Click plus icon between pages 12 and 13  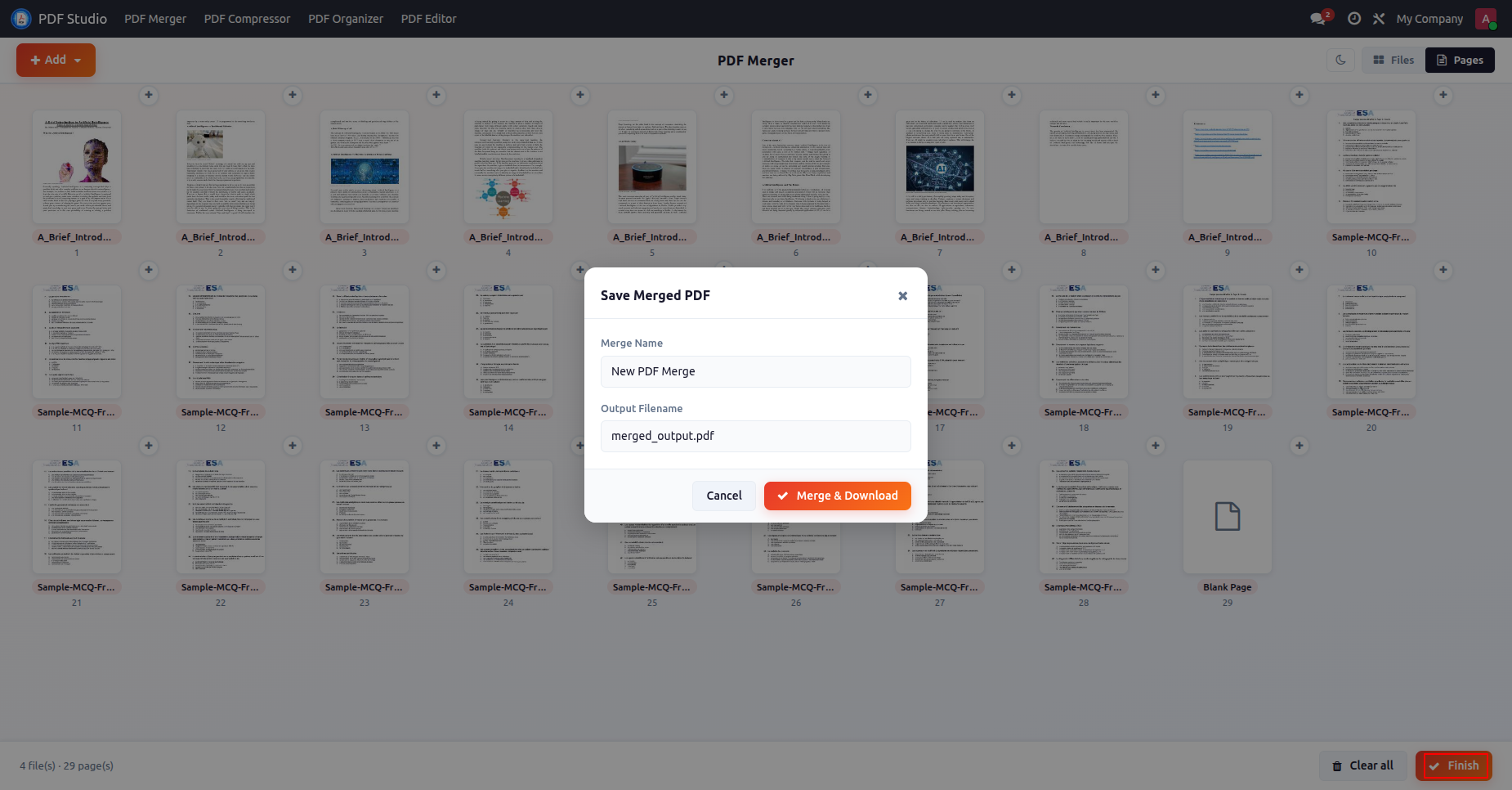tap(293, 270)
